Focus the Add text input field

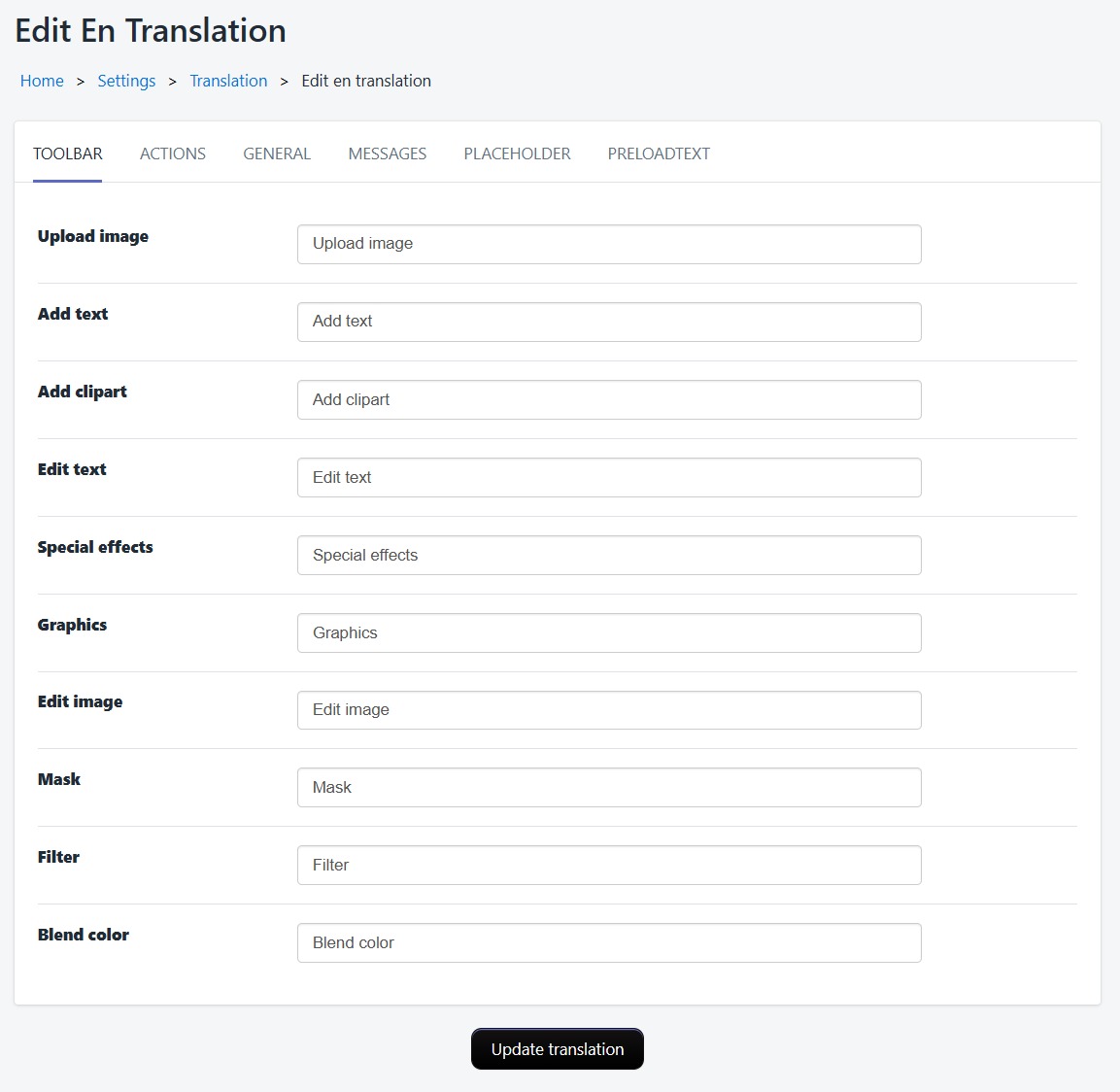pos(608,322)
